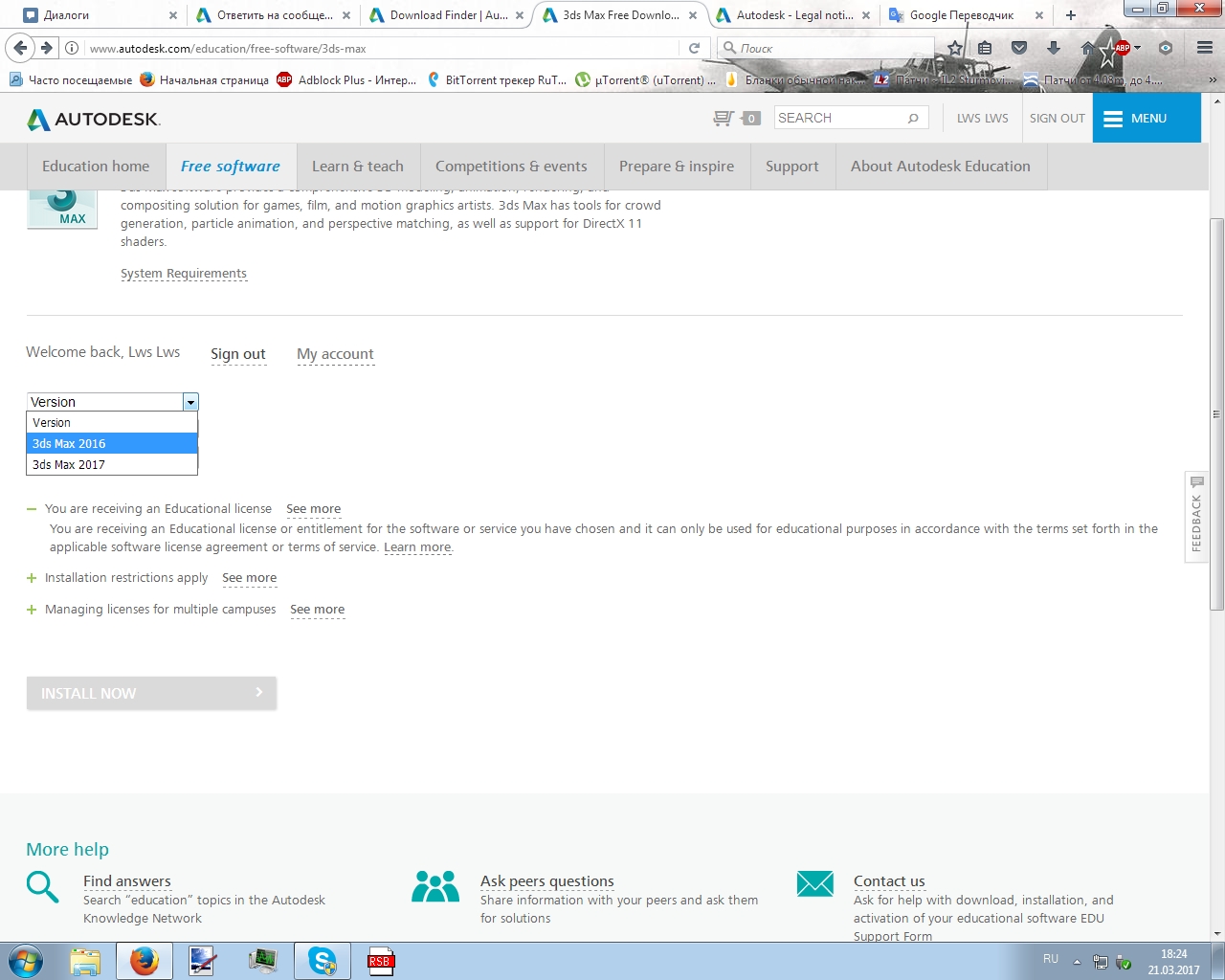Focus the Autodesk SEARCH input field

[x=840, y=118]
